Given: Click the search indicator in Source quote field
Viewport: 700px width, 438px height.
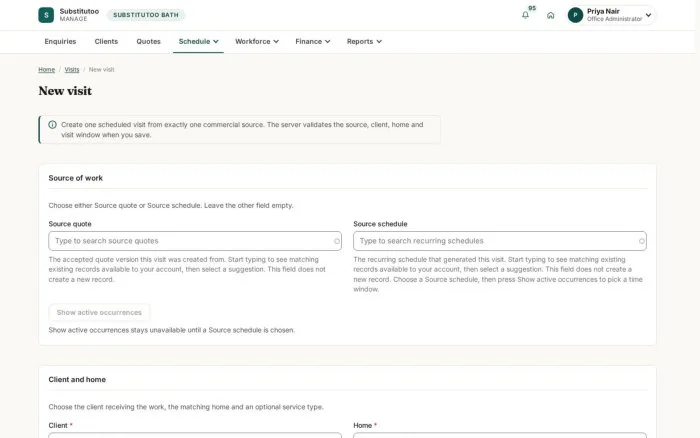Looking at the screenshot, I should point(337,241).
